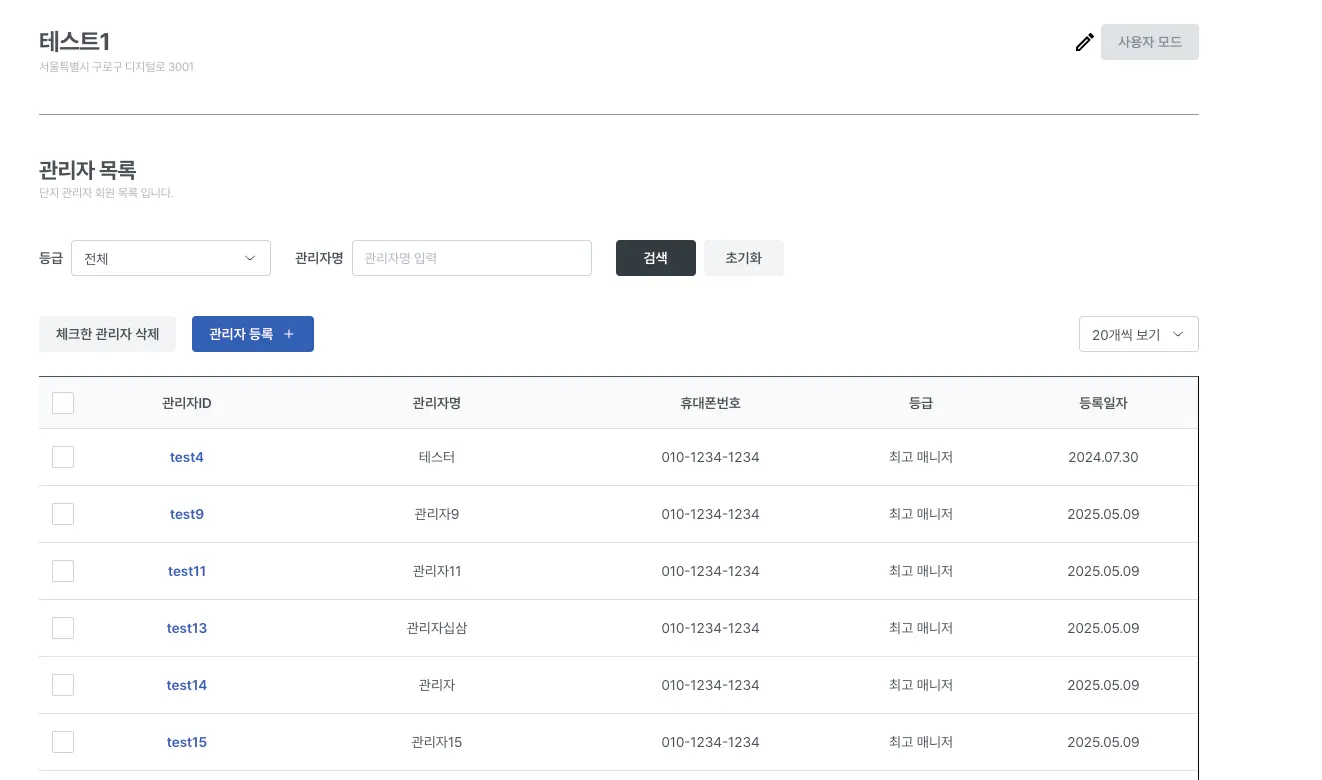Switch to 사용자 모드
Image resolution: width=1322 pixels, height=780 pixels.
click(x=1150, y=42)
